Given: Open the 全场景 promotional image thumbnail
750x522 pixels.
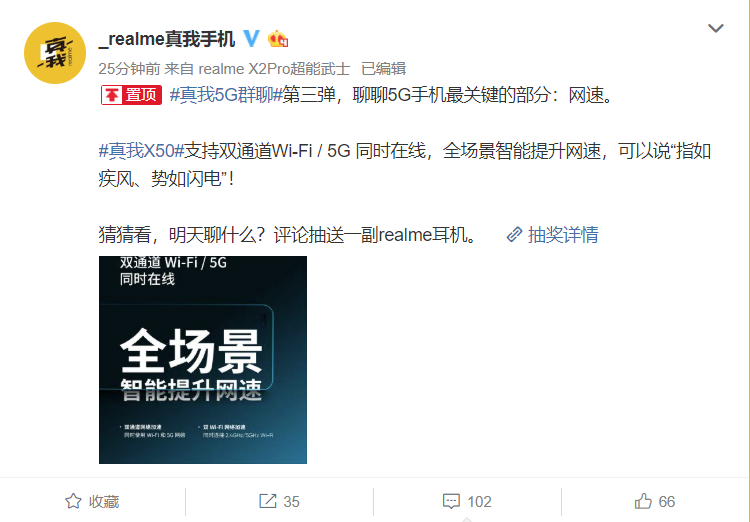Looking at the screenshot, I should coord(203,360).
